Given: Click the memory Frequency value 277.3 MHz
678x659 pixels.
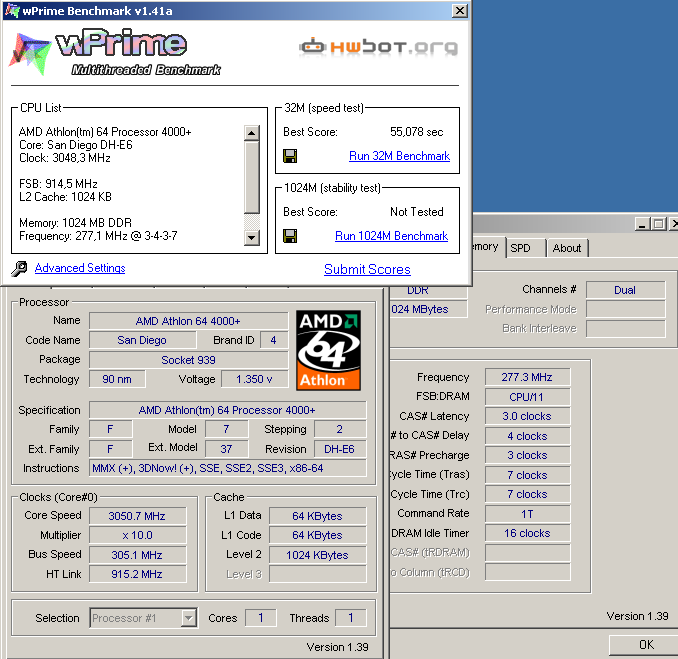Looking at the screenshot, I should (x=527, y=377).
